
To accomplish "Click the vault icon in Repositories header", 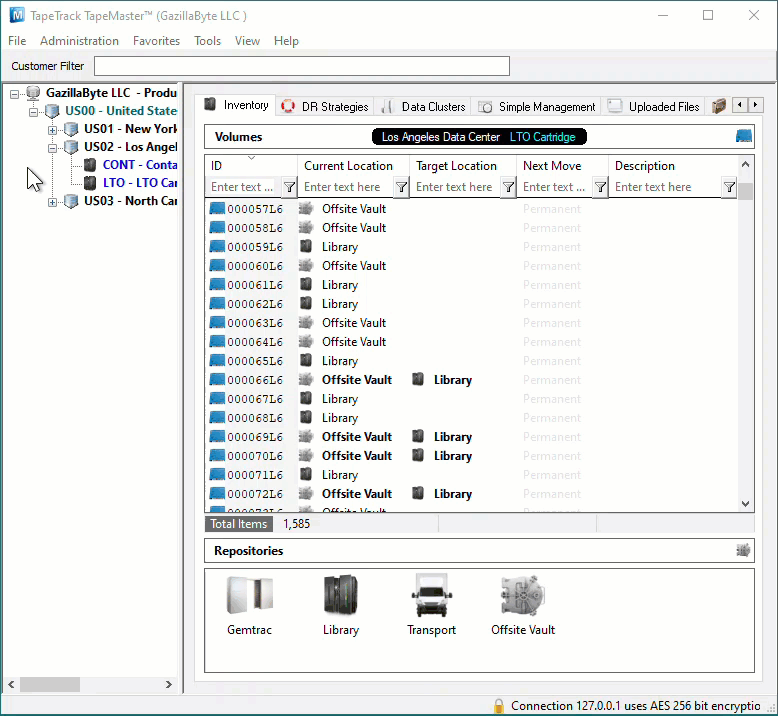I will (x=743, y=550).
